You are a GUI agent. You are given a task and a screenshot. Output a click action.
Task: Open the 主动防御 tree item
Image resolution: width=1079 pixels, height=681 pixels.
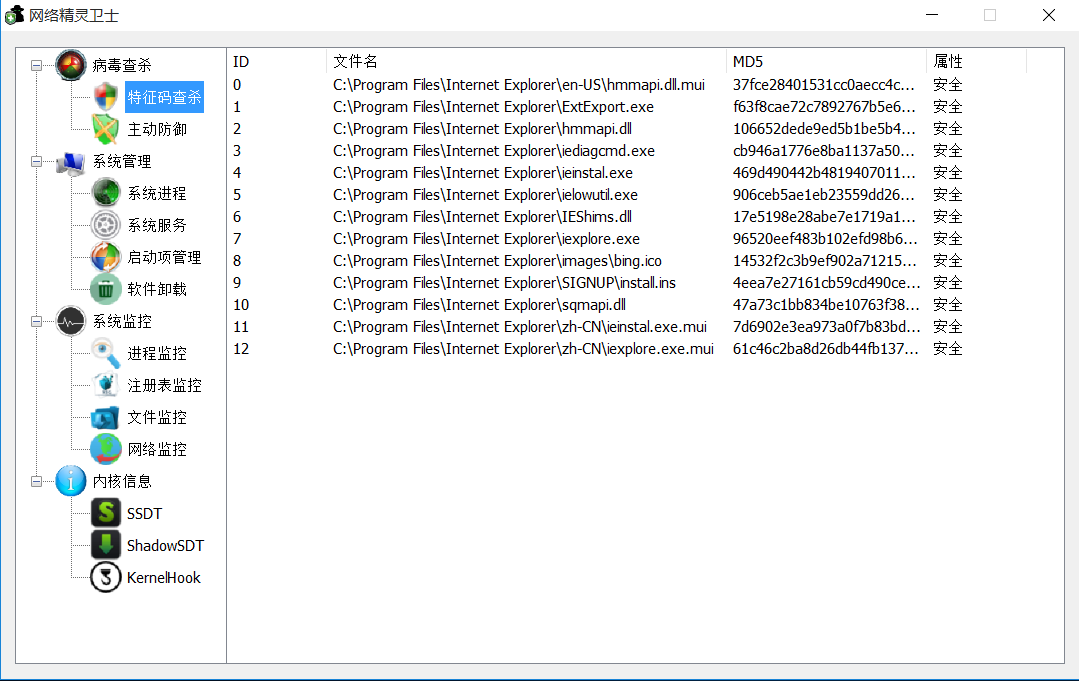pyautogui.click(x=157, y=129)
